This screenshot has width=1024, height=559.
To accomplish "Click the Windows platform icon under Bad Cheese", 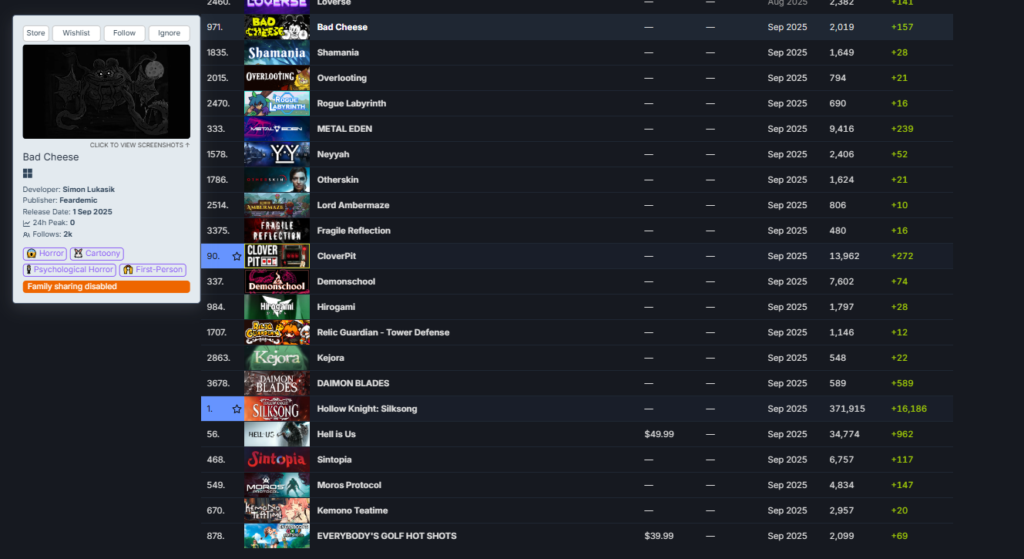I will (x=27, y=173).
